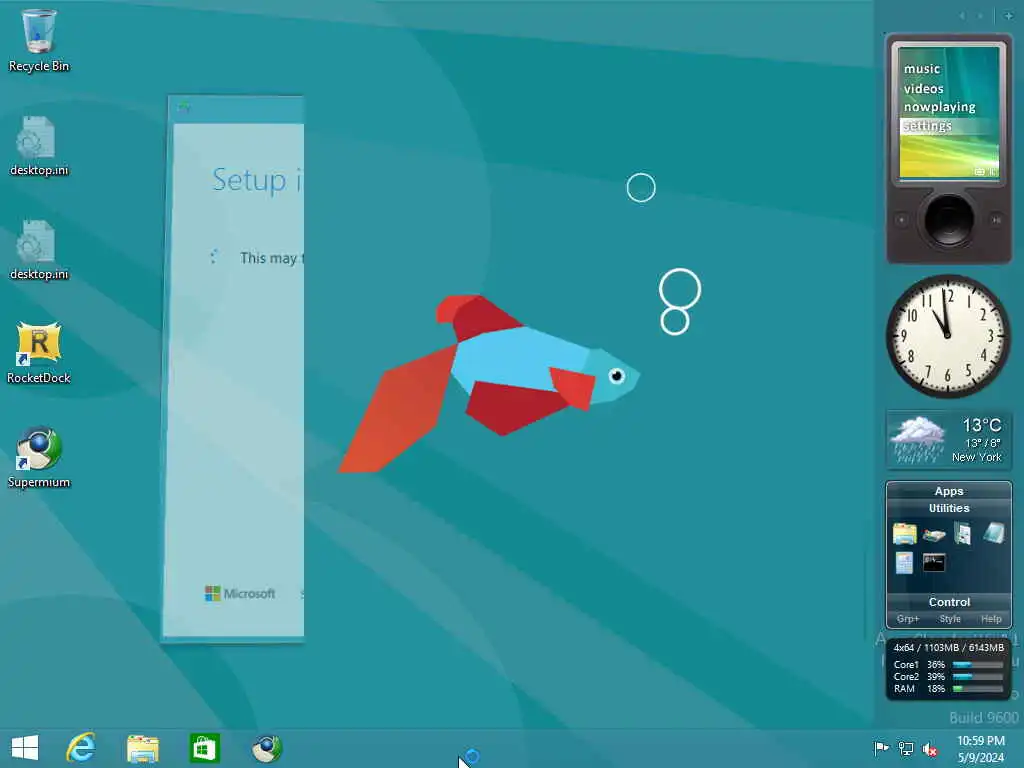Click the Grp+ button in launcher gadget
Image resolution: width=1024 pixels, height=768 pixels.
click(x=908, y=618)
